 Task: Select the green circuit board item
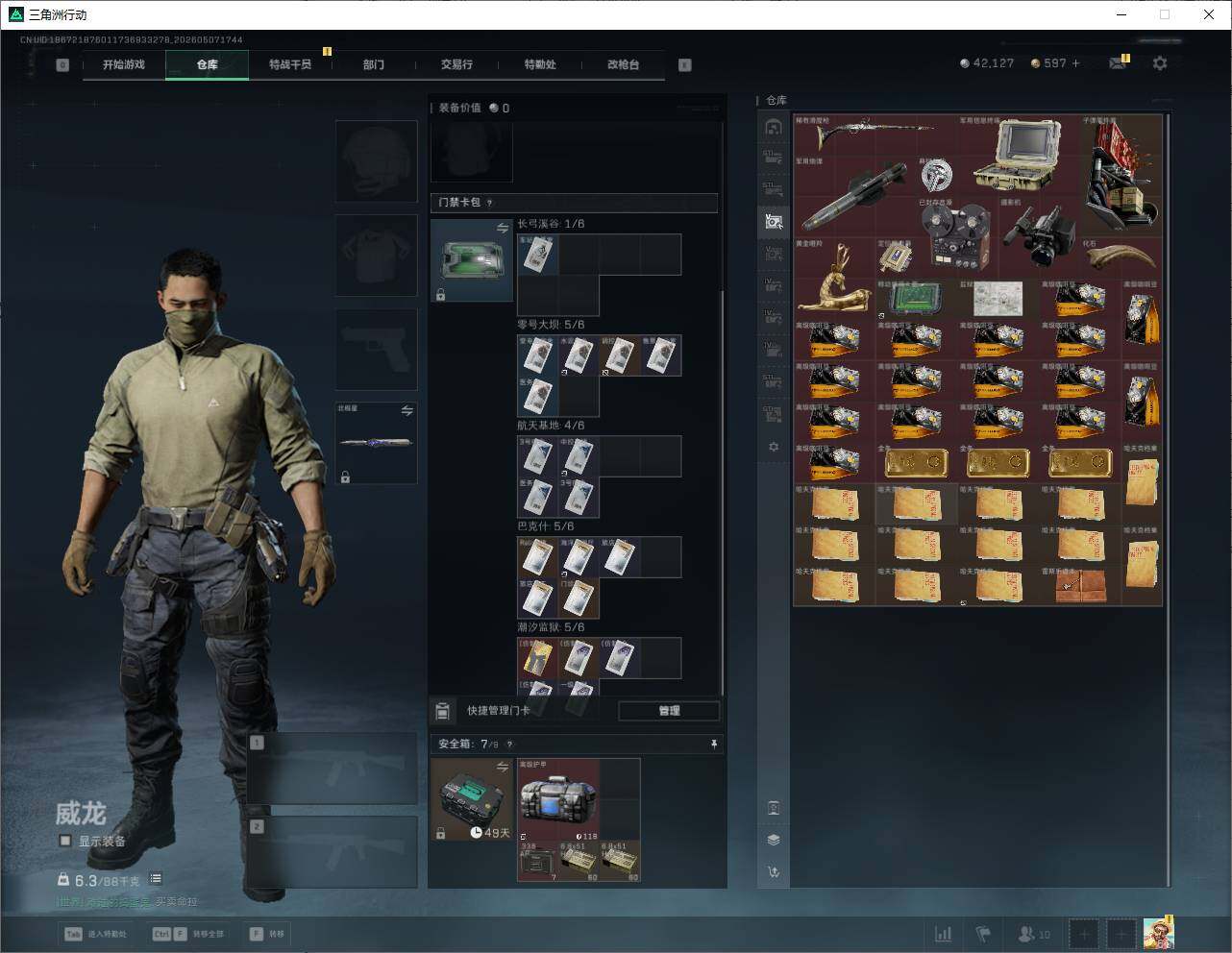pos(916,299)
